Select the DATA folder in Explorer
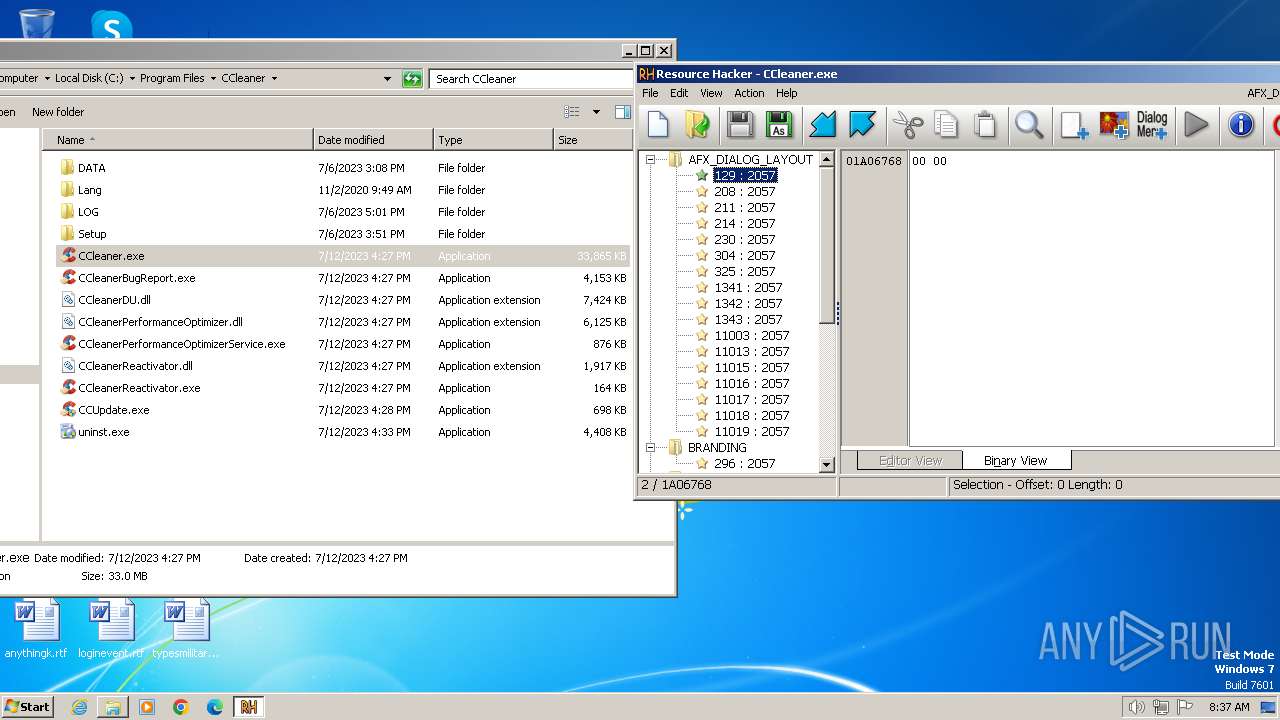 pyautogui.click(x=91, y=168)
